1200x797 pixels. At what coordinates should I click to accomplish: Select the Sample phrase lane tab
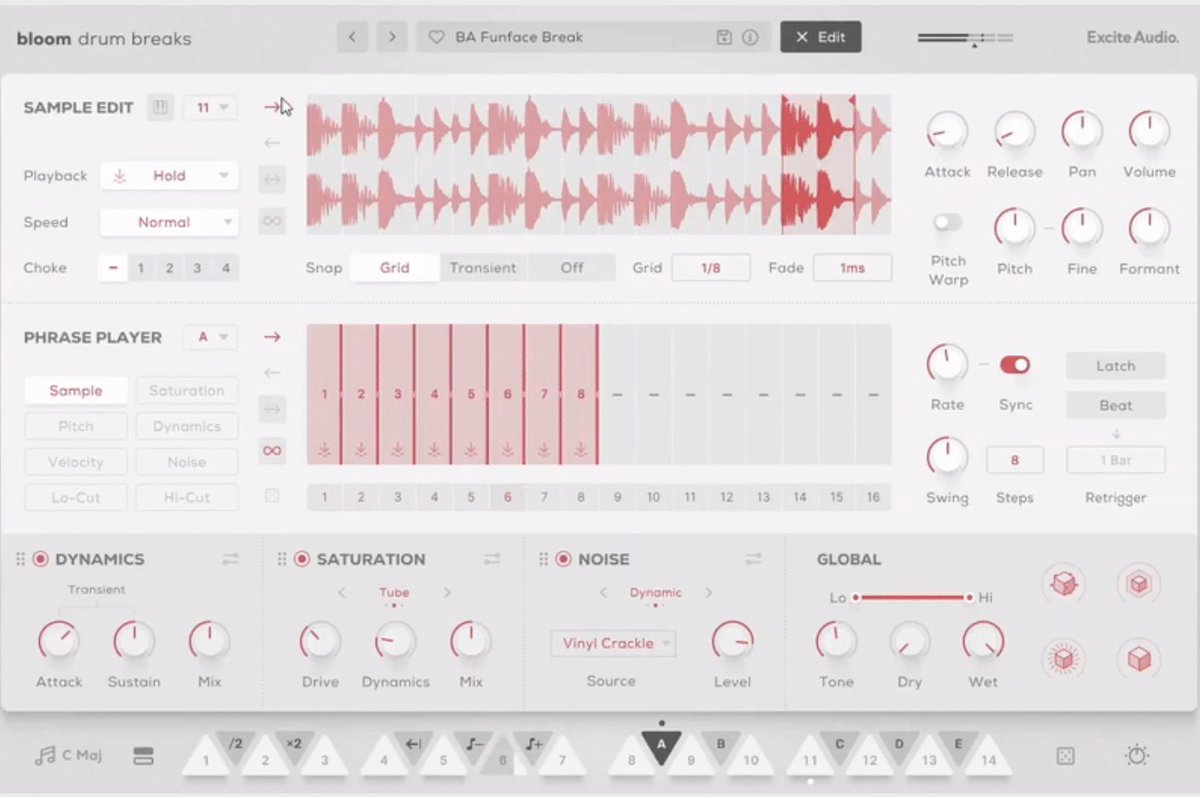tap(76, 391)
